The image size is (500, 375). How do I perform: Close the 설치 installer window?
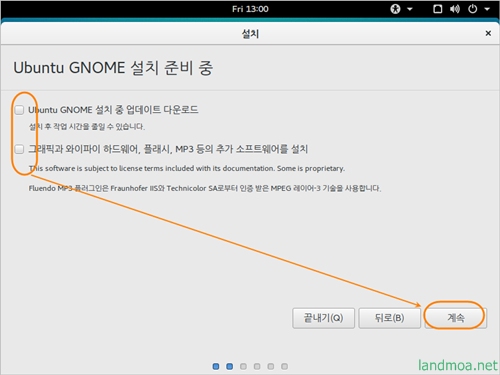(488, 33)
